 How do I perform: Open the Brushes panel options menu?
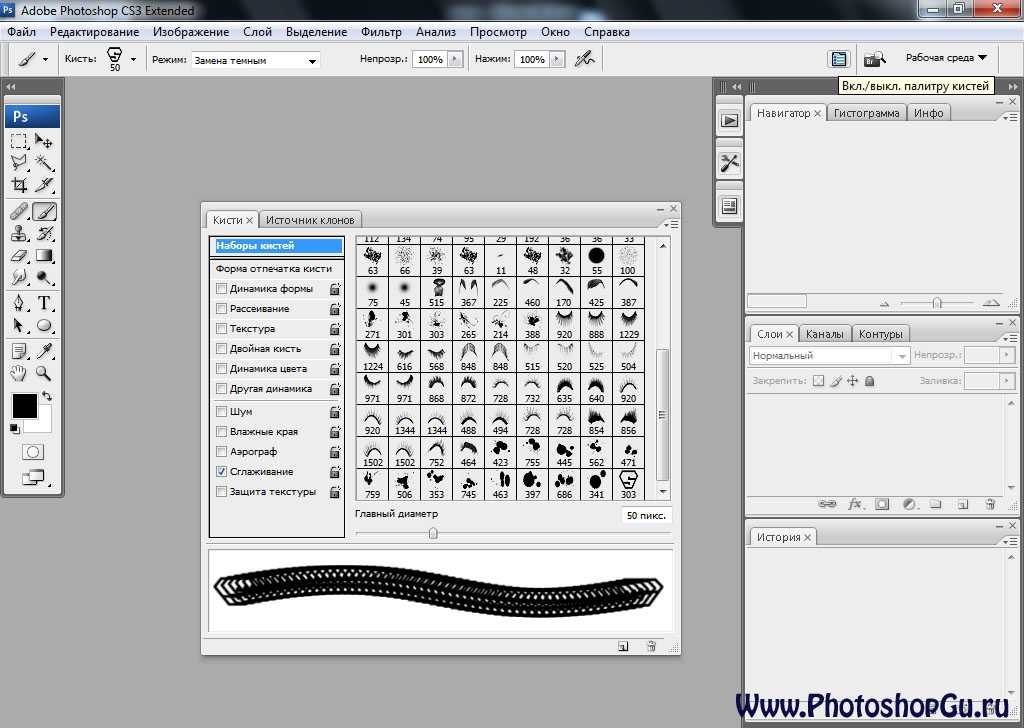tap(671, 224)
